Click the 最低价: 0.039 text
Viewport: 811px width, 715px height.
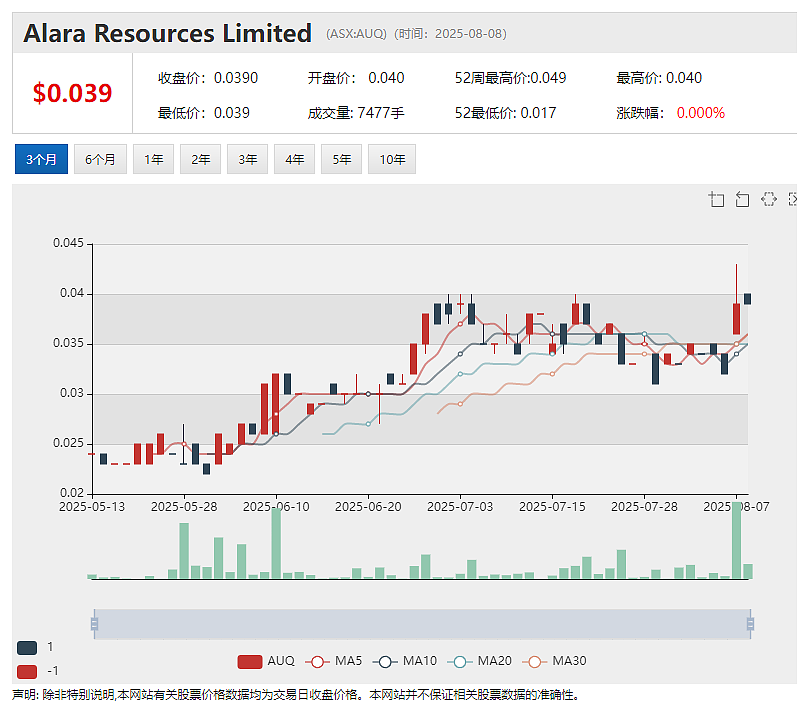204,113
